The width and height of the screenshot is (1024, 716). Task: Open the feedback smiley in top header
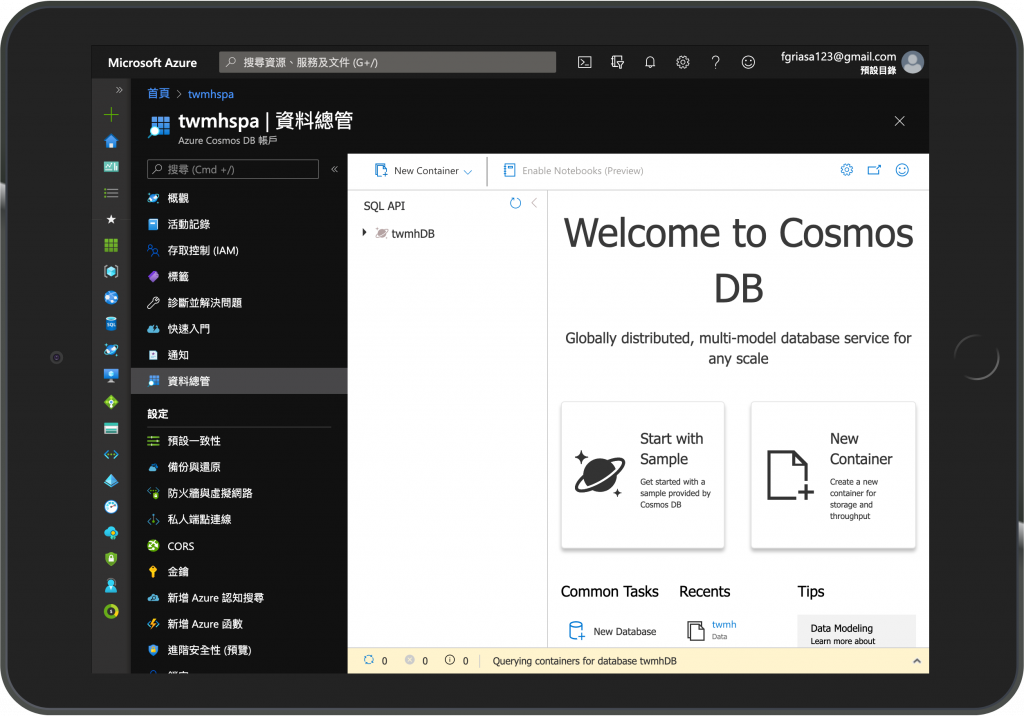point(748,62)
